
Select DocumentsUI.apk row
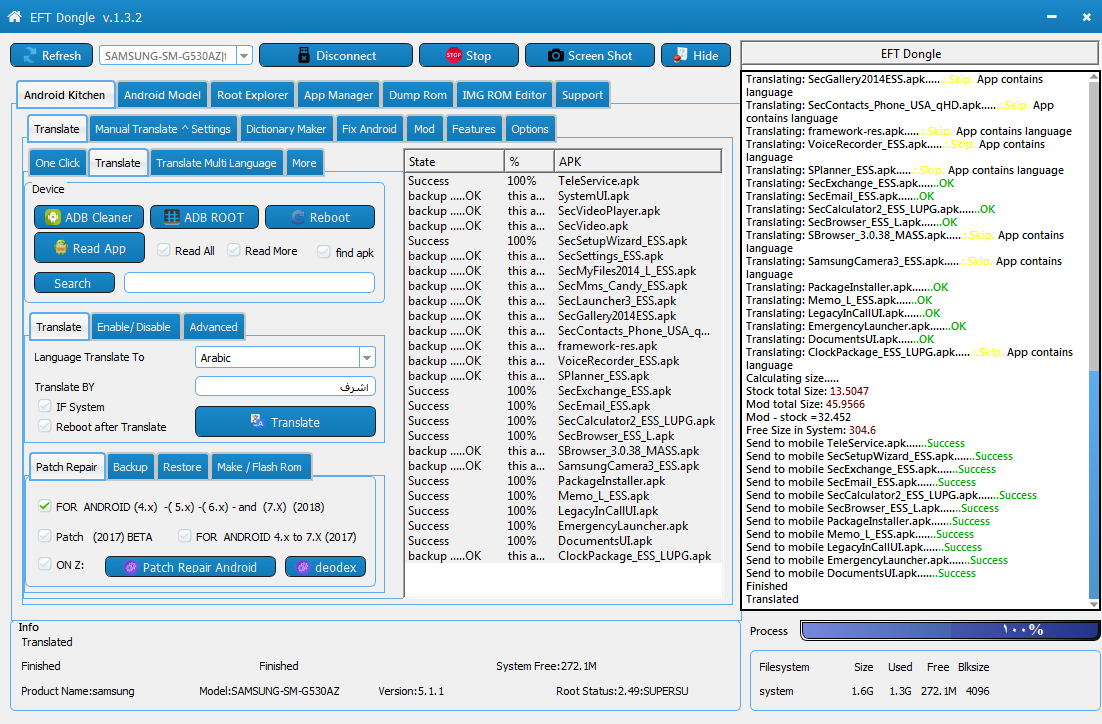[x=564, y=541]
